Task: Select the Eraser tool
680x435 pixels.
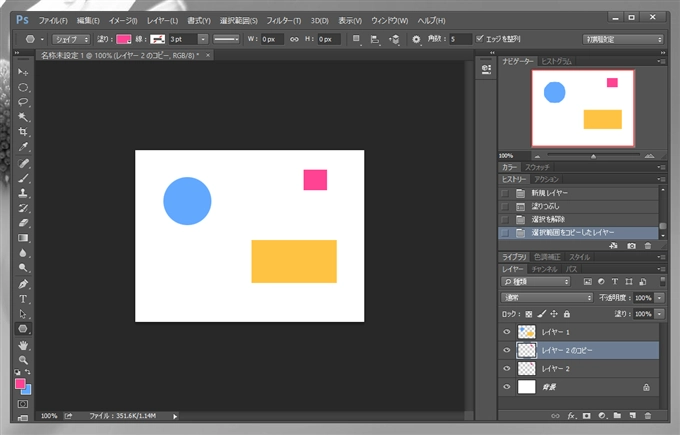Action: [x=23, y=223]
